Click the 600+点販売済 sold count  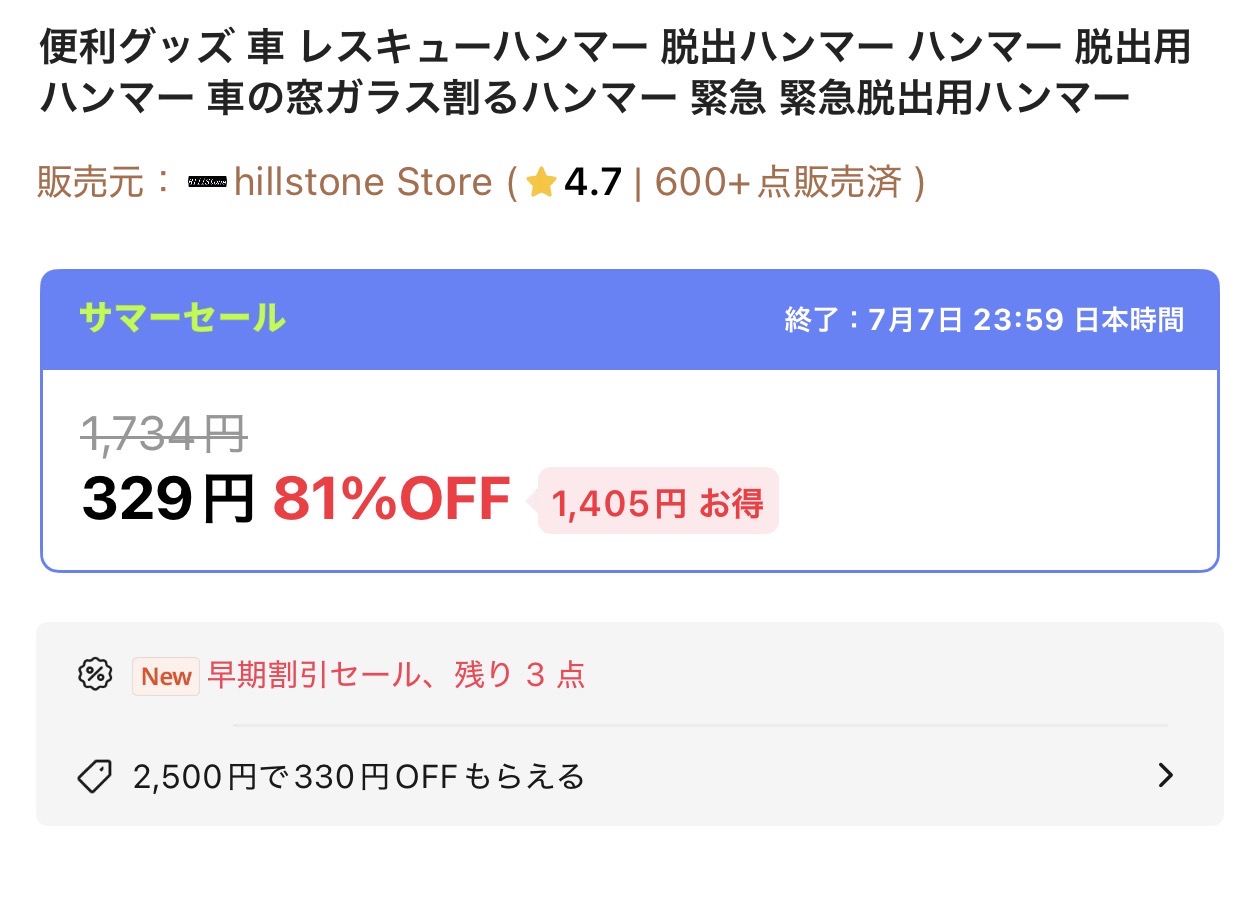point(779,183)
